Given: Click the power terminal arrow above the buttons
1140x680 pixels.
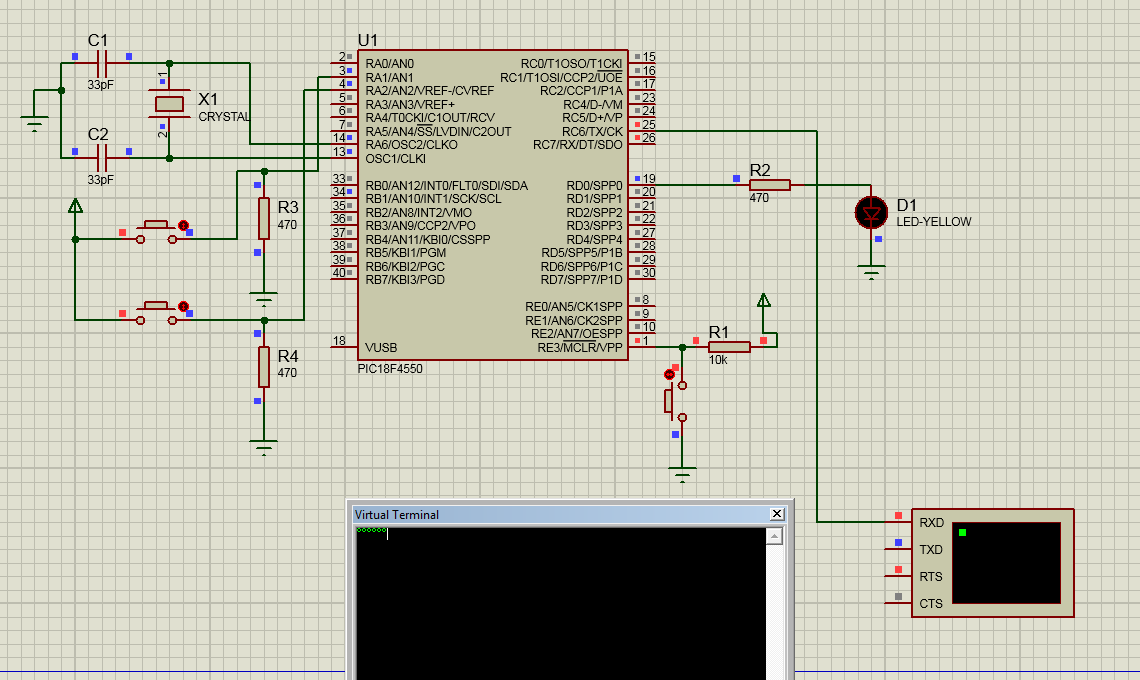Looking at the screenshot, I should coord(75,207).
